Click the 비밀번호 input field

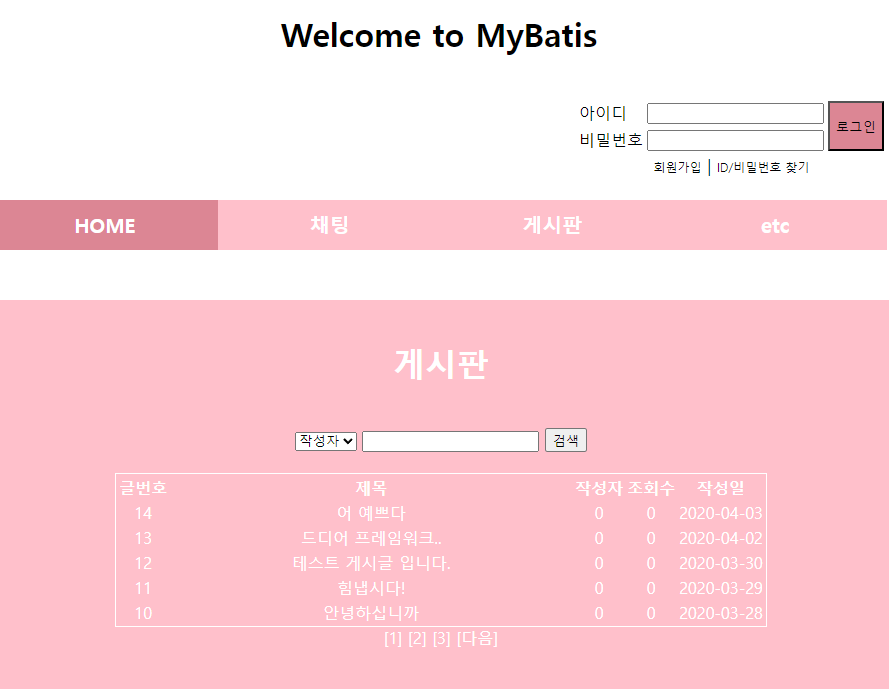(x=735, y=140)
